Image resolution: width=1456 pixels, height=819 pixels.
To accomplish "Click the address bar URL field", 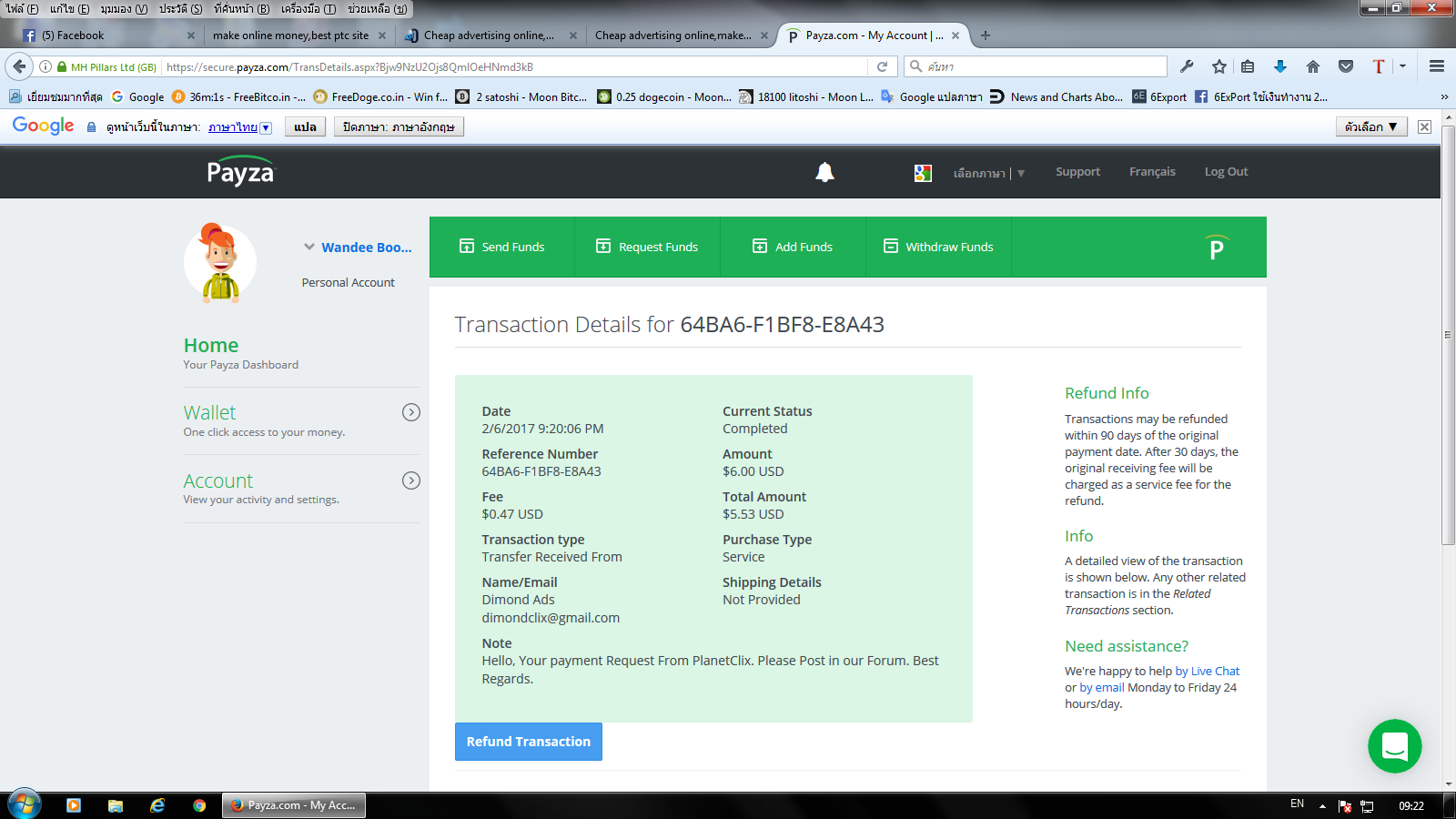I will pos(515,66).
